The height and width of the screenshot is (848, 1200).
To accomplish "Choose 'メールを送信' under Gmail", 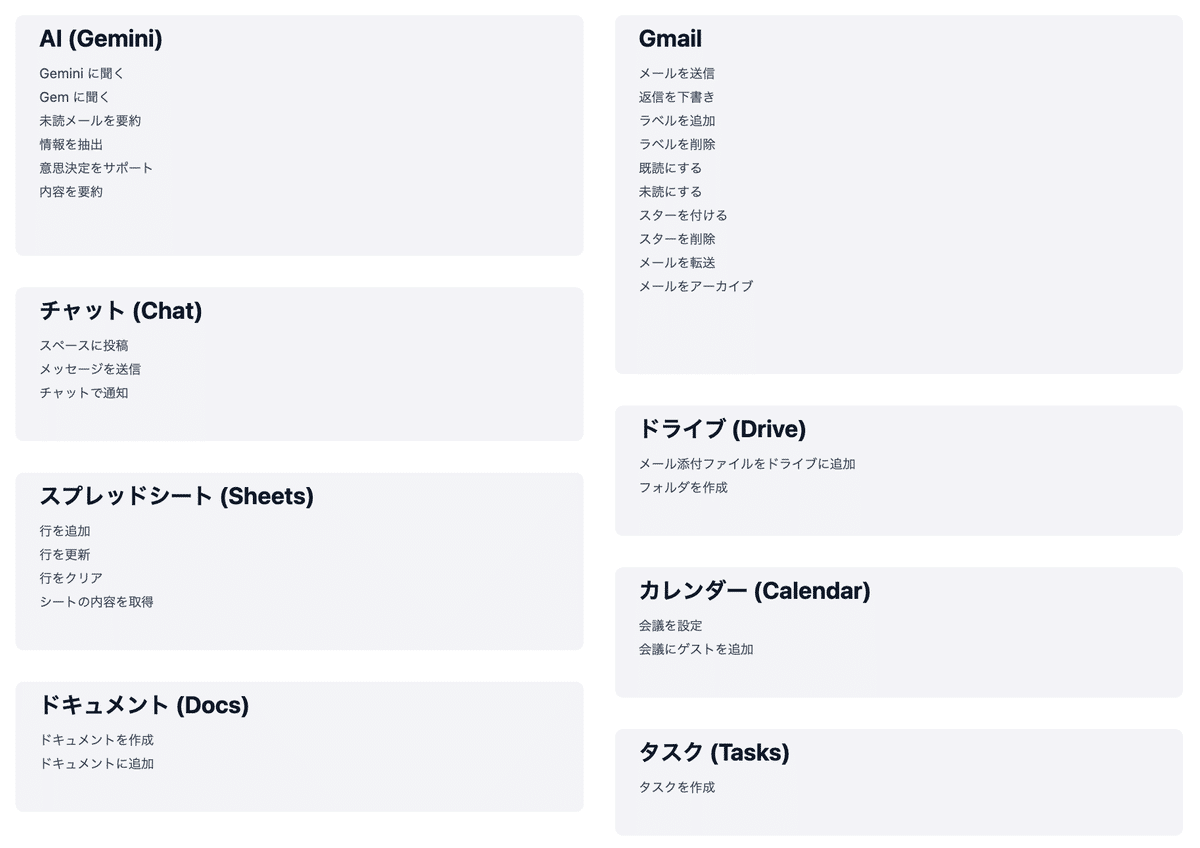I will 677,73.
